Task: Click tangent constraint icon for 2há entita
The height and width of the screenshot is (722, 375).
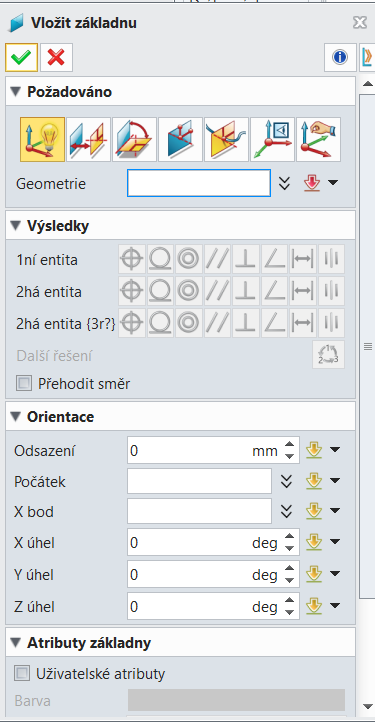Action: (x=160, y=291)
